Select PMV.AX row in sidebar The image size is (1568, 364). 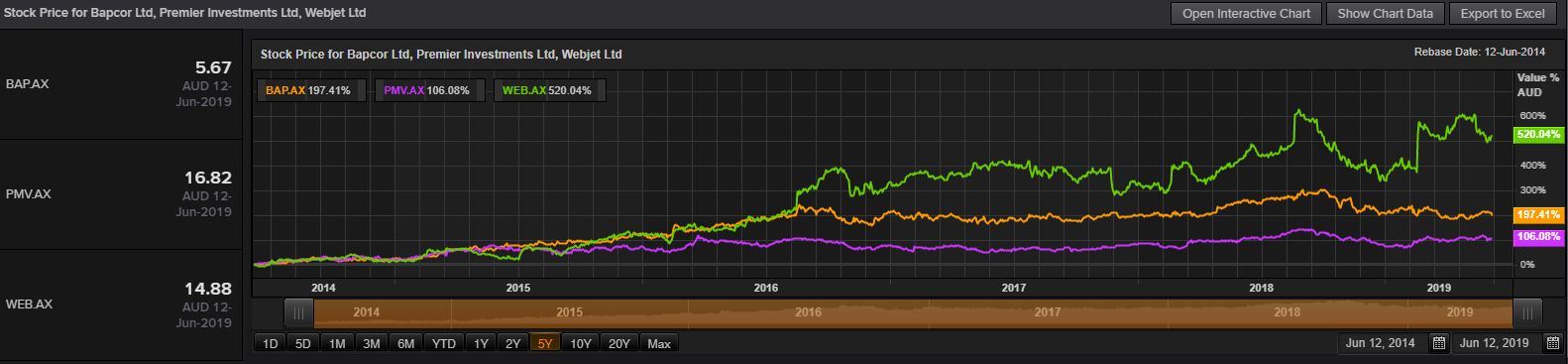click(121, 194)
